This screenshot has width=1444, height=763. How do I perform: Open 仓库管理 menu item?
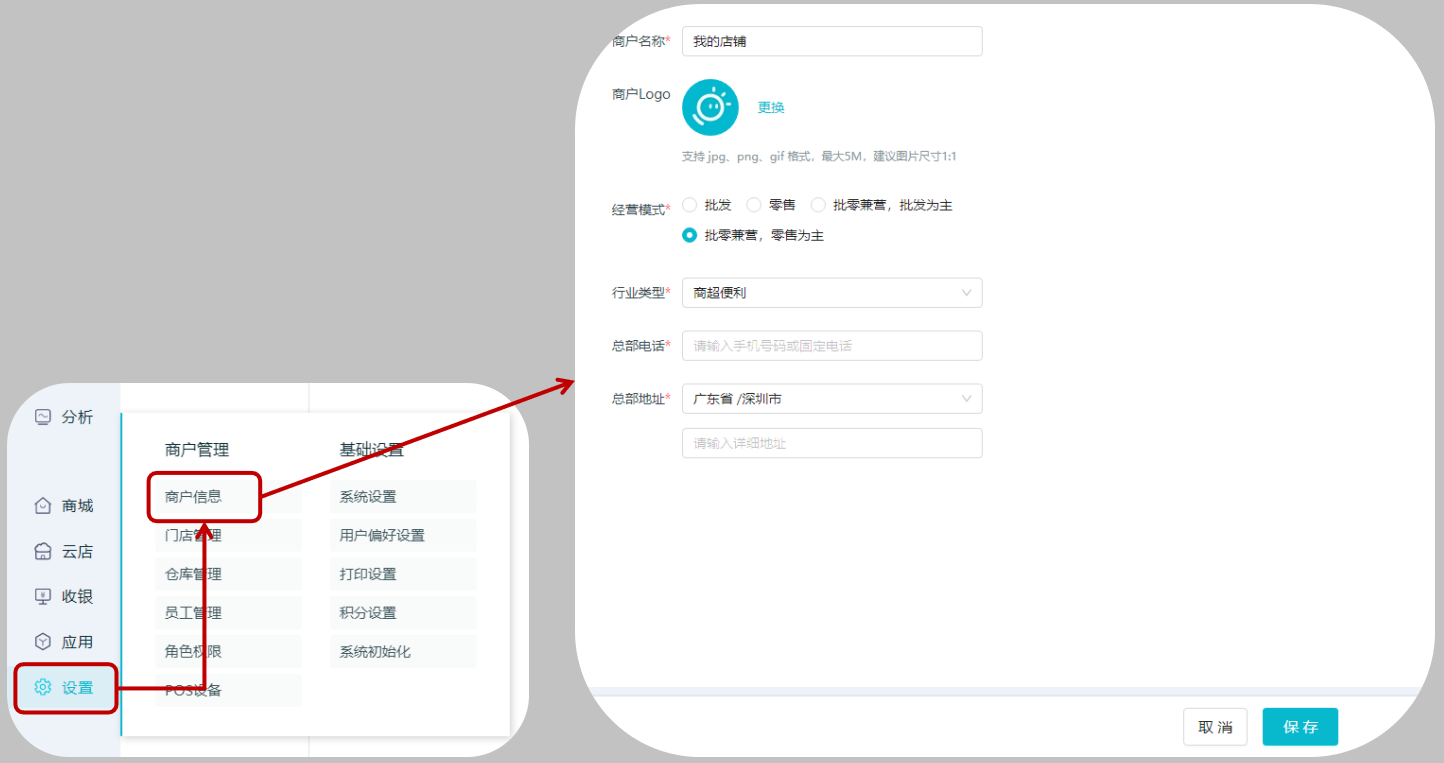tap(228, 574)
